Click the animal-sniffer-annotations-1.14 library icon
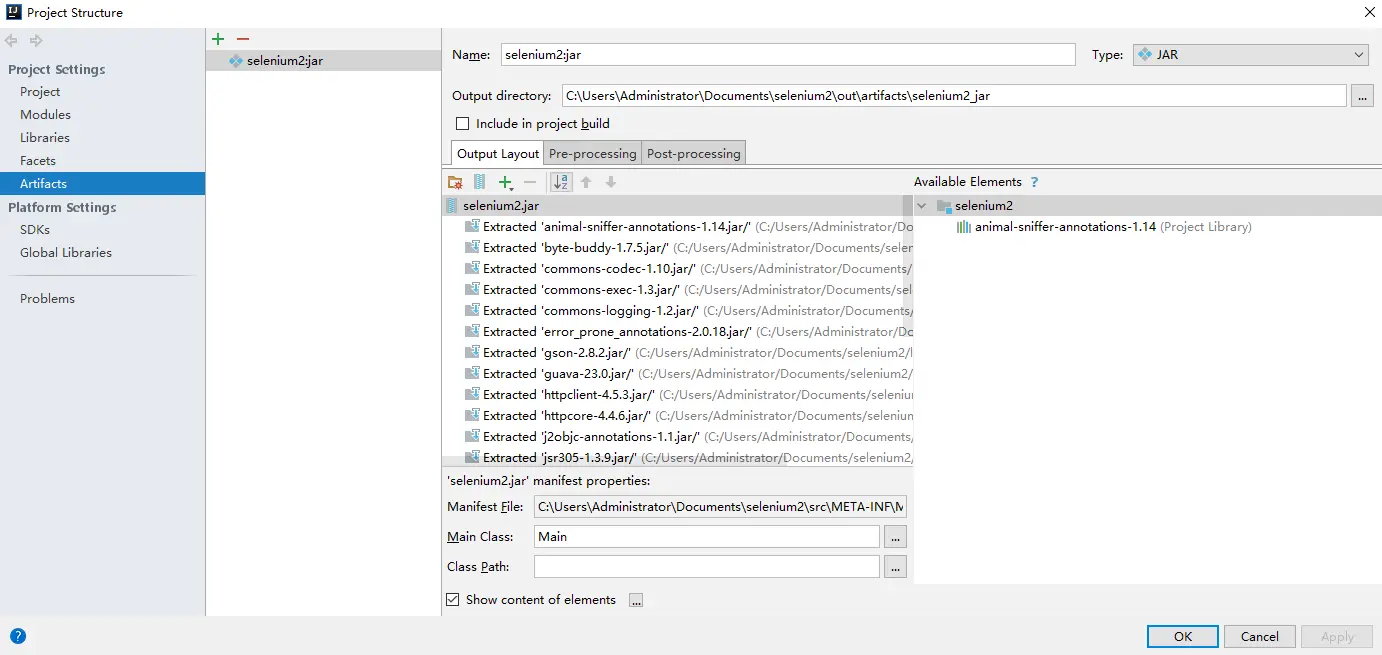 pos(964,227)
